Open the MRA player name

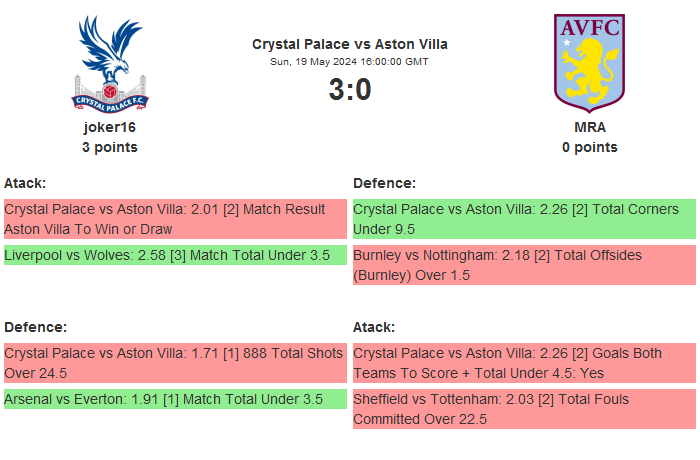[x=590, y=127]
